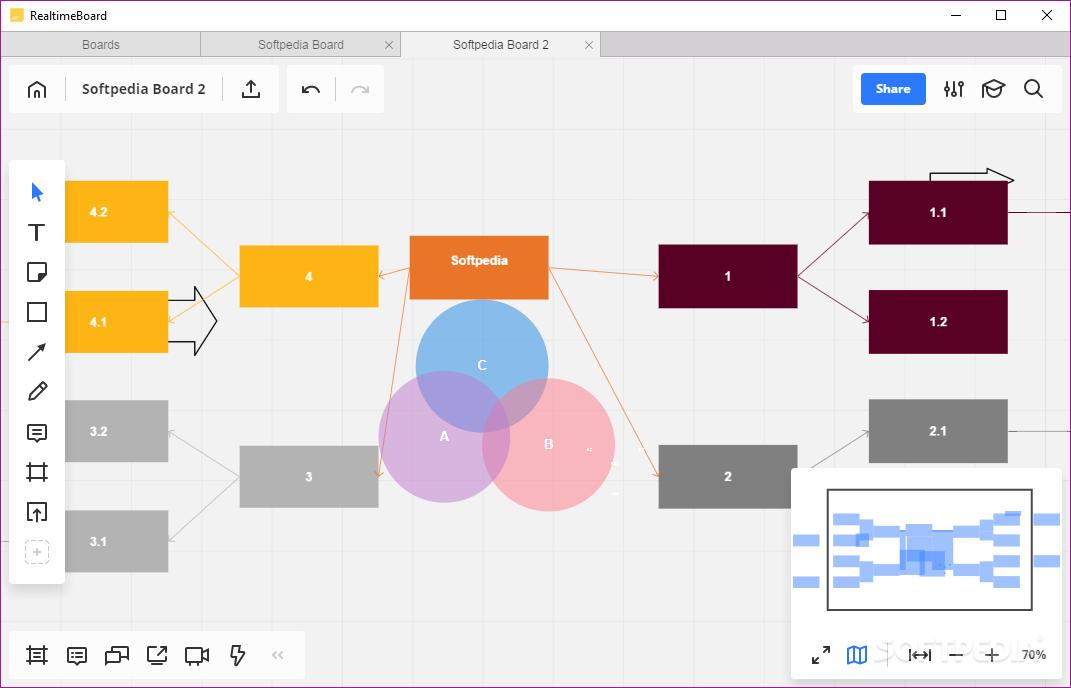Open comments list in bottom toolbar
Screen dimensions: 1071x688
[x=77, y=656]
